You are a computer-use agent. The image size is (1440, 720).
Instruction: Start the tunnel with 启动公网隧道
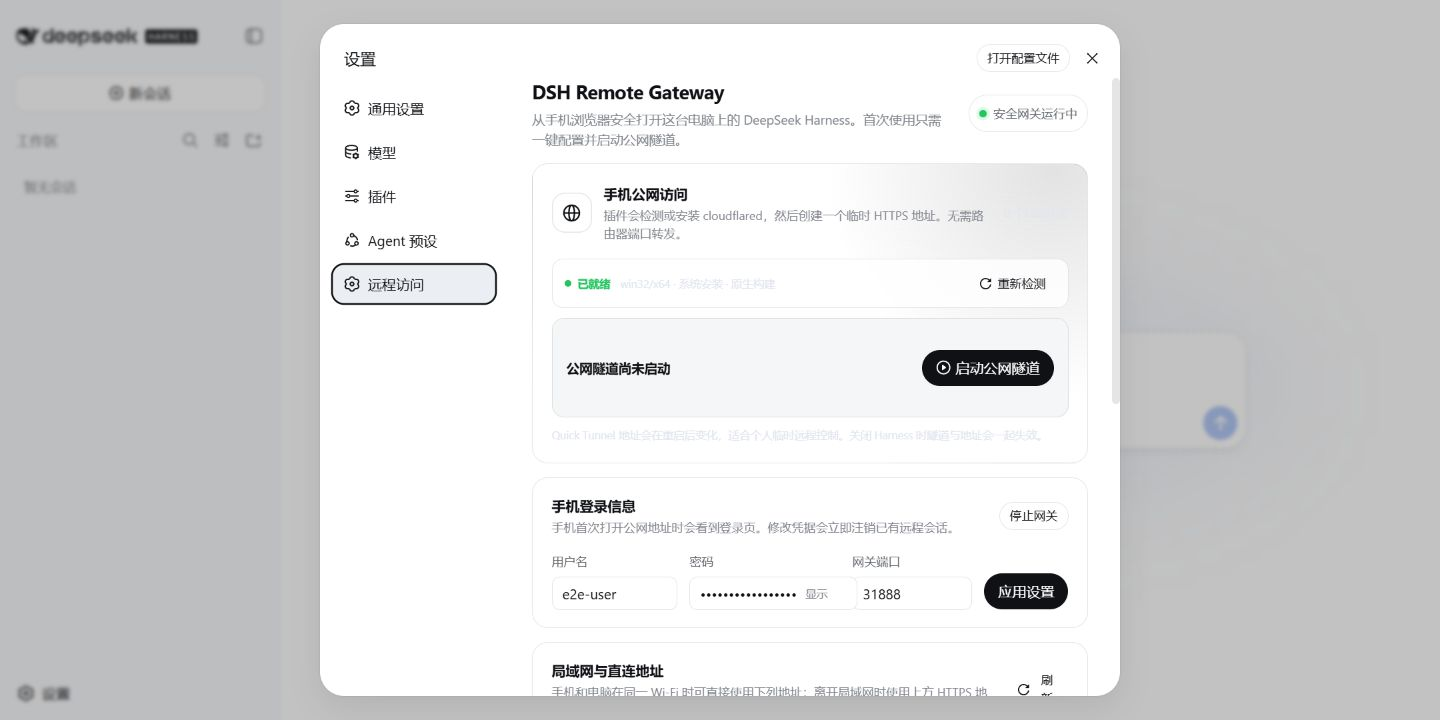coord(988,368)
